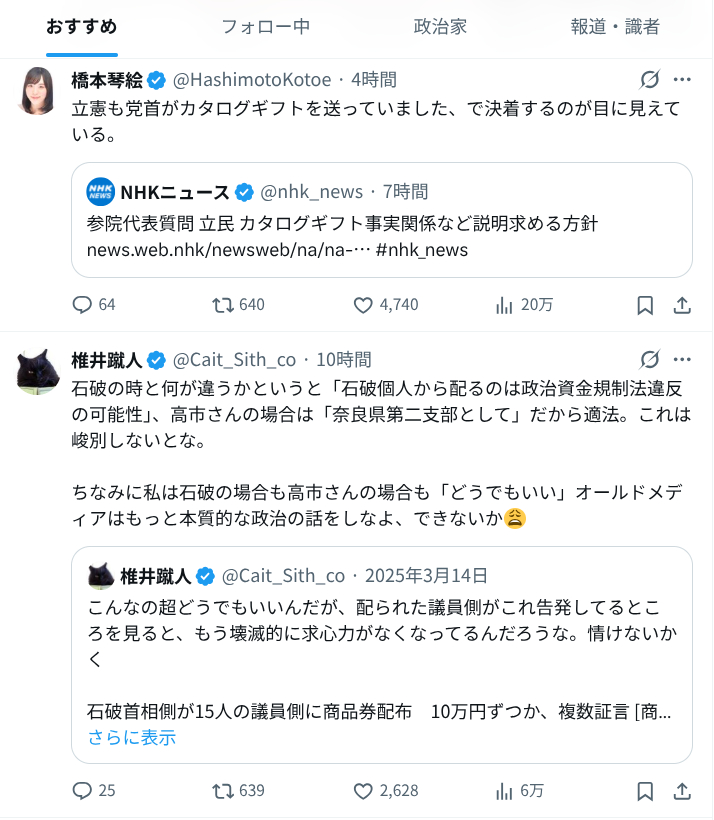The image size is (714, 820).
Task: Repost 椎井蹴人's post with 639 reposts
Action: (225, 791)
